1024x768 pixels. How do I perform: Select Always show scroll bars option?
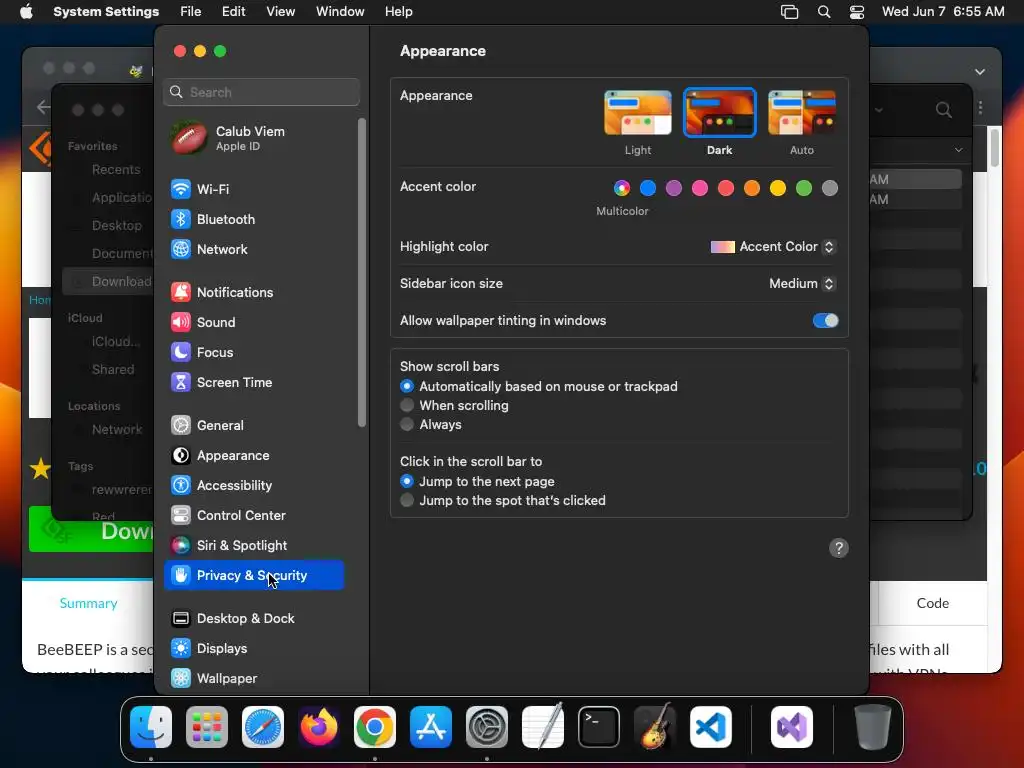click(x=407, y=424)
